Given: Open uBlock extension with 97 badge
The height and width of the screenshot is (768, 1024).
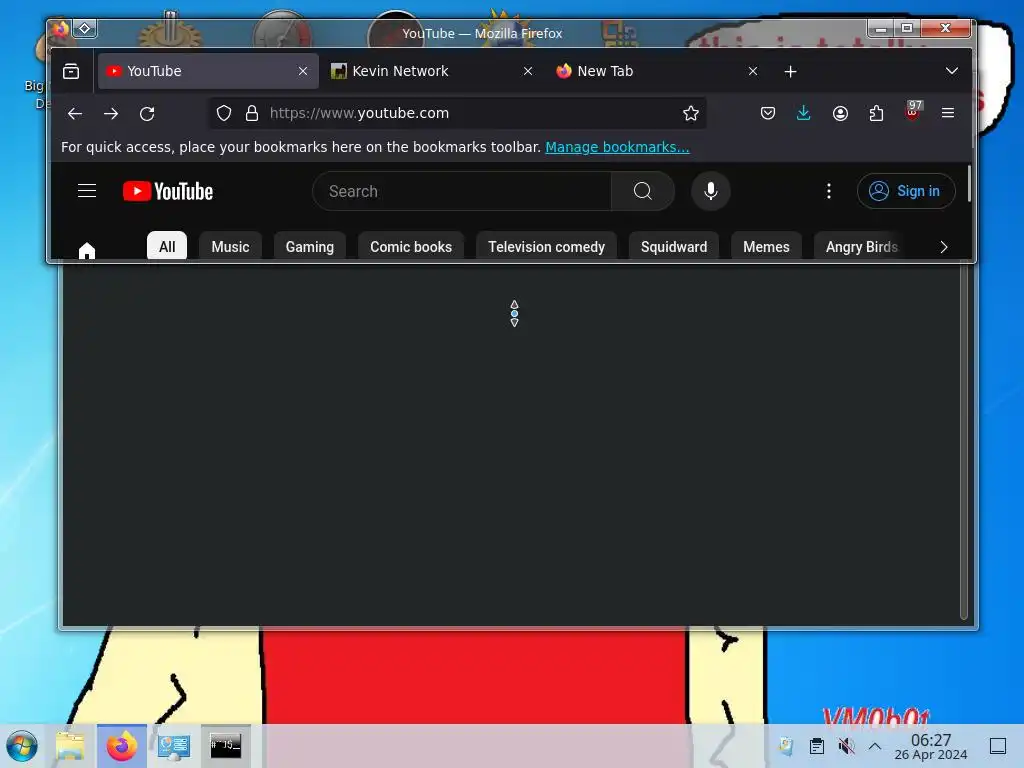Looking at the screenshot, I should point(913,112).
